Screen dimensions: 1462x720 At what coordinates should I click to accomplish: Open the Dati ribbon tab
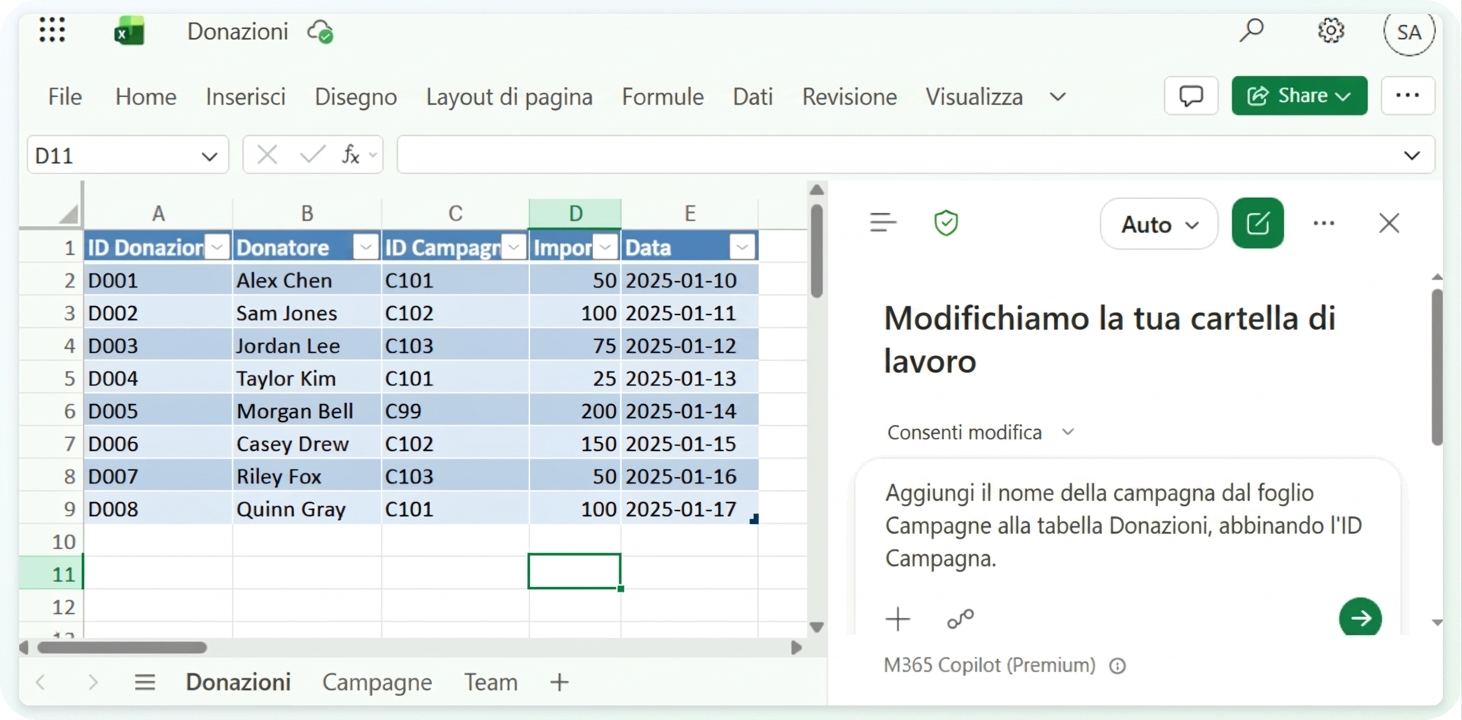tap(753, 97)
